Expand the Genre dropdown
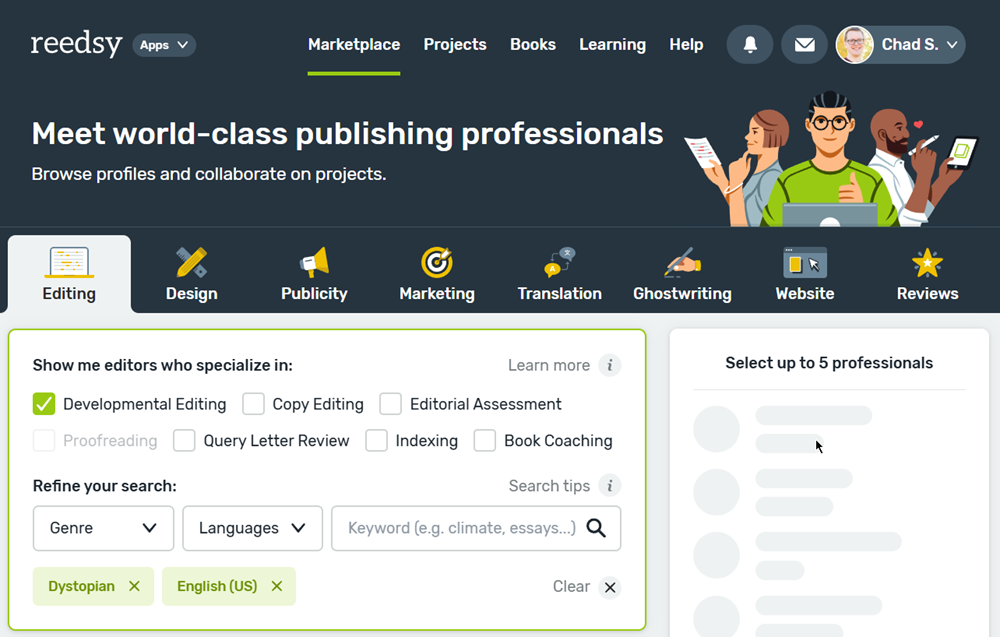Viewport: 1000px width, 637px height. [x=103, y=528]
